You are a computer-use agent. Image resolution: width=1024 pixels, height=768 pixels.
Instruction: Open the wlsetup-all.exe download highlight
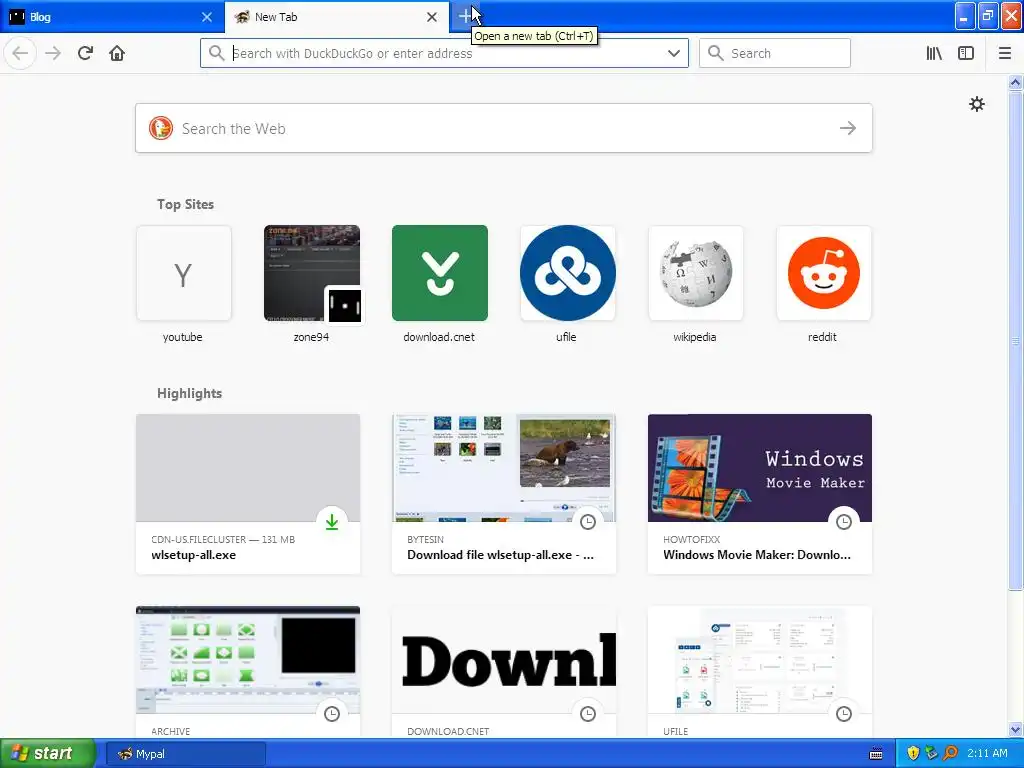248,494
